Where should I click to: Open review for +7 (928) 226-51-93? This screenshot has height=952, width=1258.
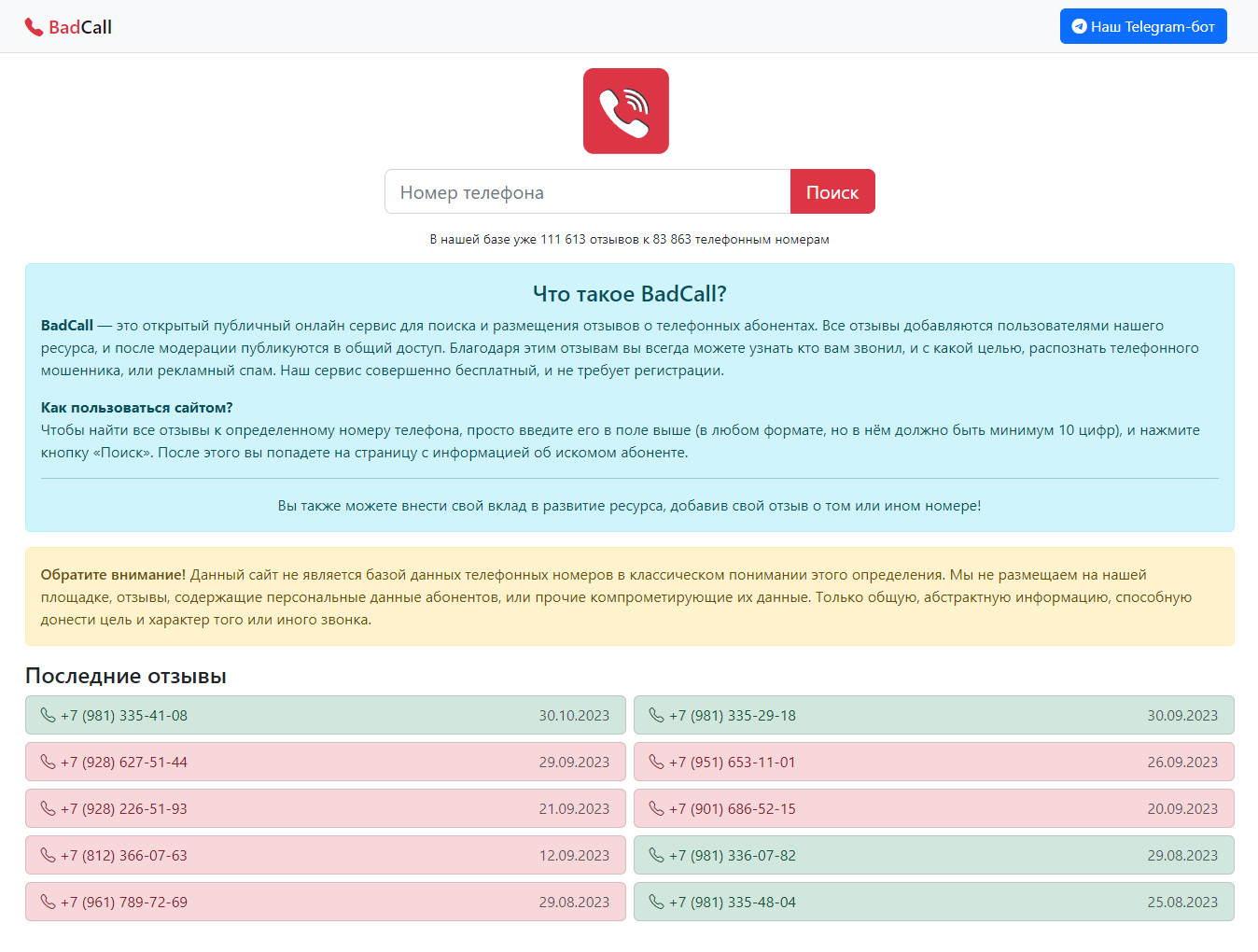click(326, 808)
